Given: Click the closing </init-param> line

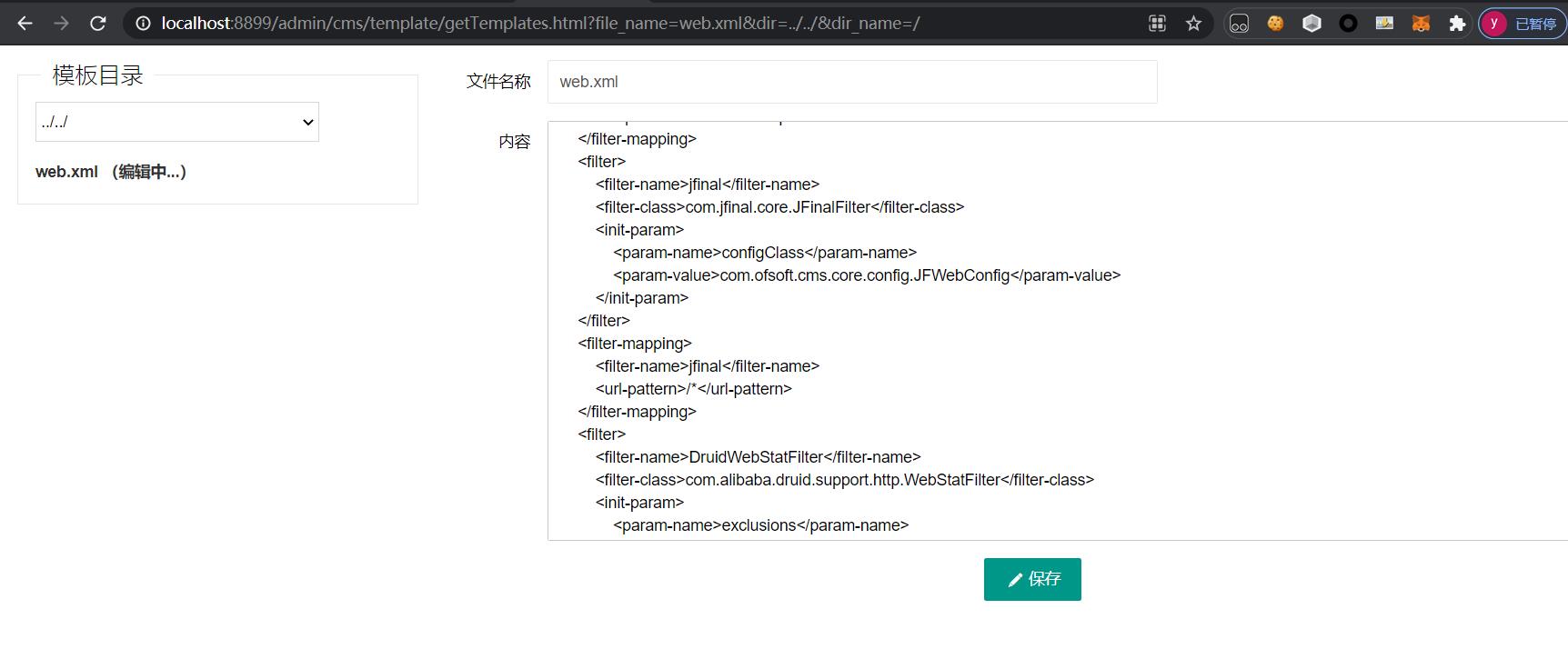Looking at the screenshot, I should pos(642,298).
